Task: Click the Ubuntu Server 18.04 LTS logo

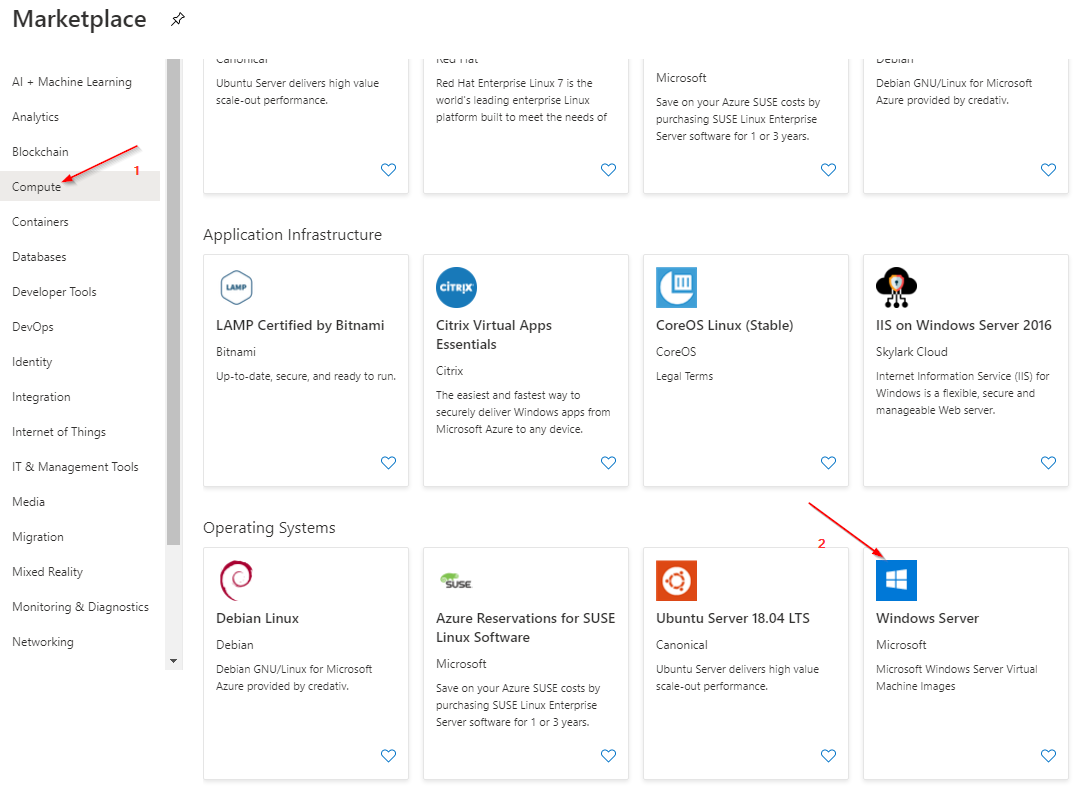Action: coord(677,581)
